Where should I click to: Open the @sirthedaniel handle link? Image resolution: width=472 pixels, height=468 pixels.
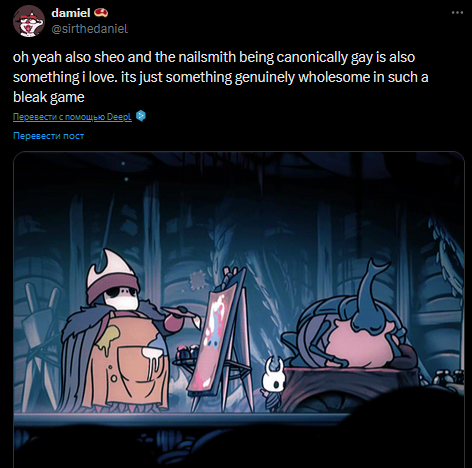click(90, 29)
